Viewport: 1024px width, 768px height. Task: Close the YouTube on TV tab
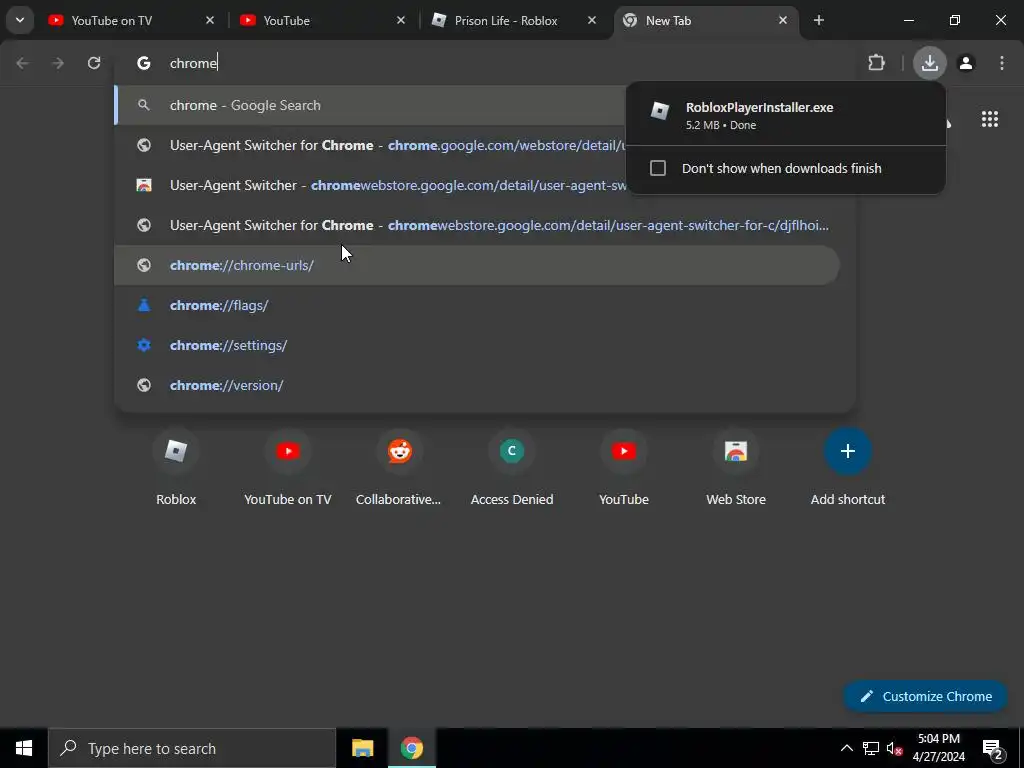210,21
